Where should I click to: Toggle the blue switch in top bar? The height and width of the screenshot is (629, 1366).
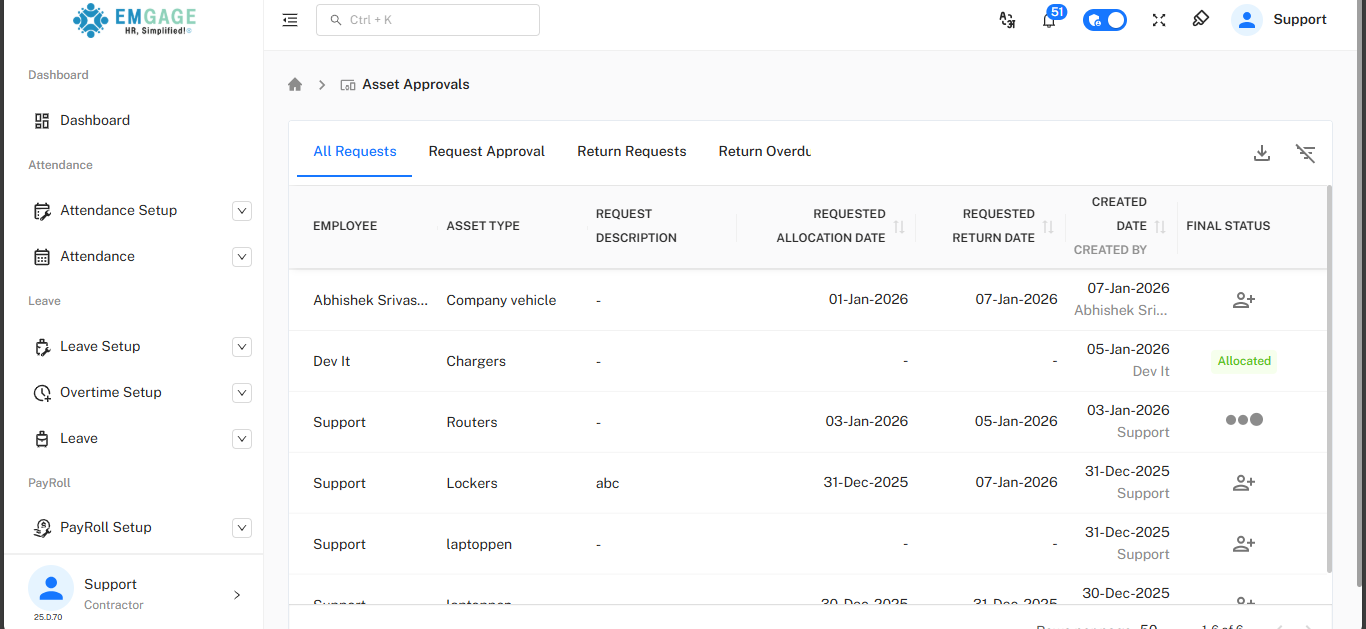tap(1105, 20)
